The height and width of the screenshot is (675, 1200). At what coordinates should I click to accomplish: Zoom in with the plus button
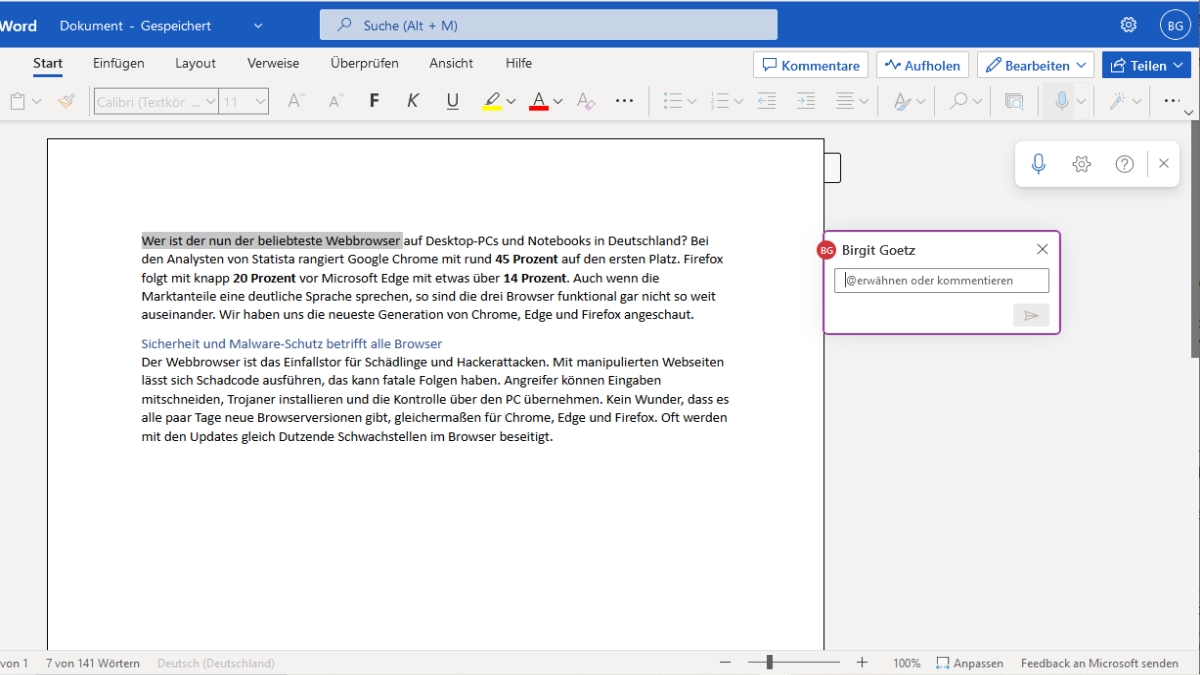pyautogui.click(x=862, y=663)
